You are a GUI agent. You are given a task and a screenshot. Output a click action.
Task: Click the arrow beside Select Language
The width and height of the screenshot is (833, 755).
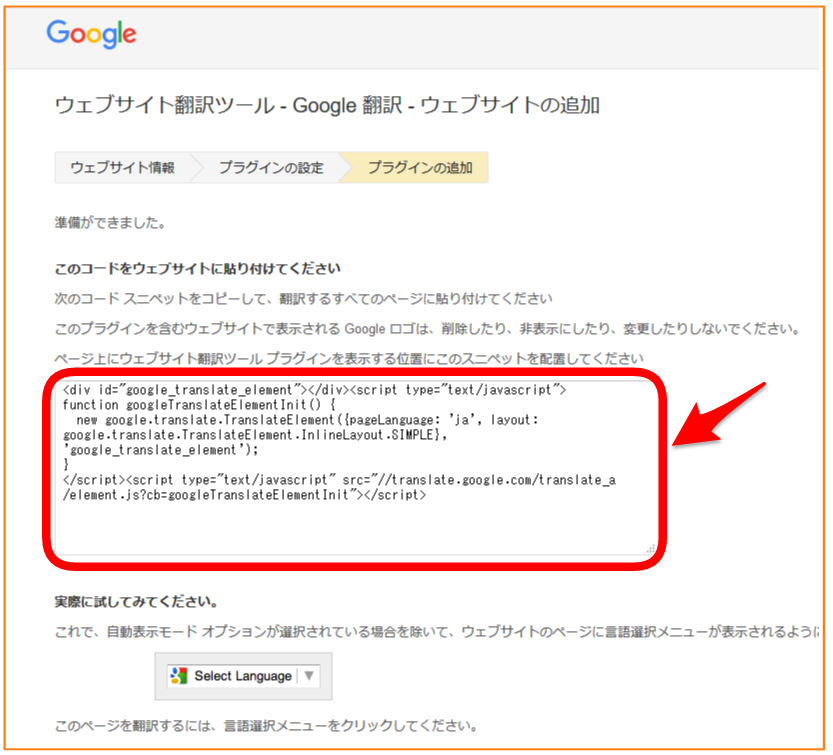[309, 676]
